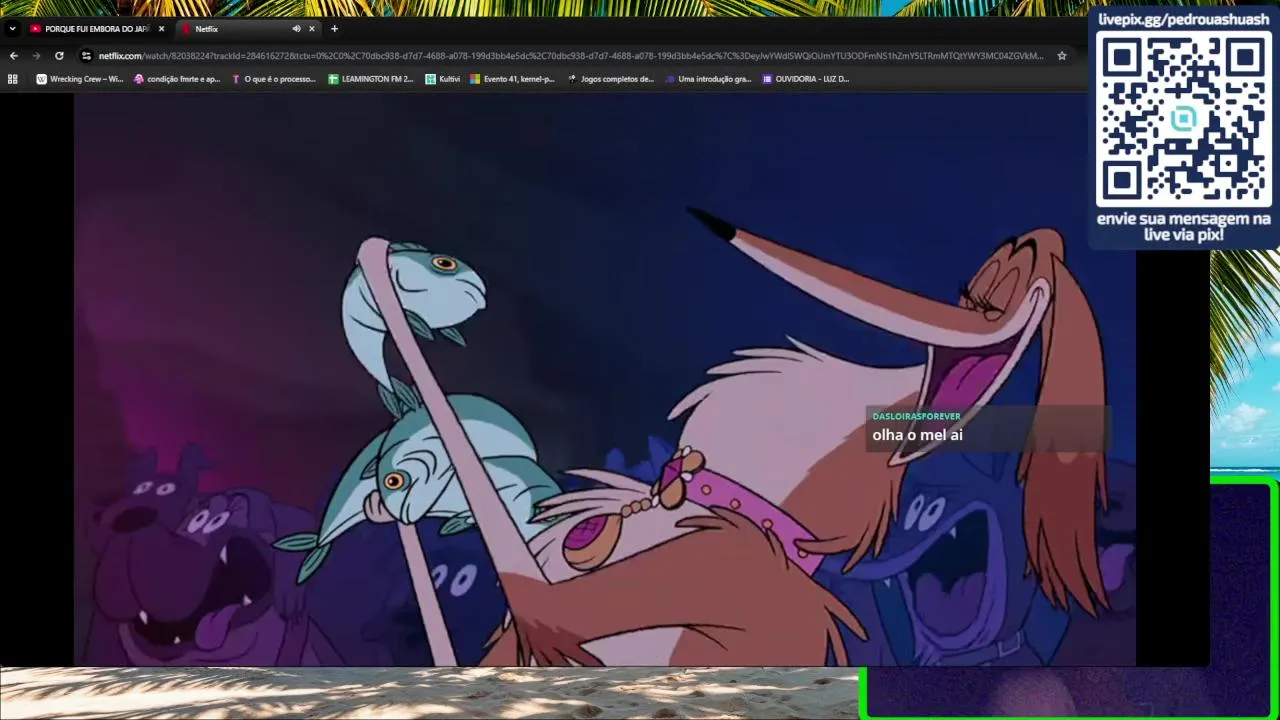This screenshot has height=720, width=1280.
Task: Reload the current page
Action: [x=59, y=56]
